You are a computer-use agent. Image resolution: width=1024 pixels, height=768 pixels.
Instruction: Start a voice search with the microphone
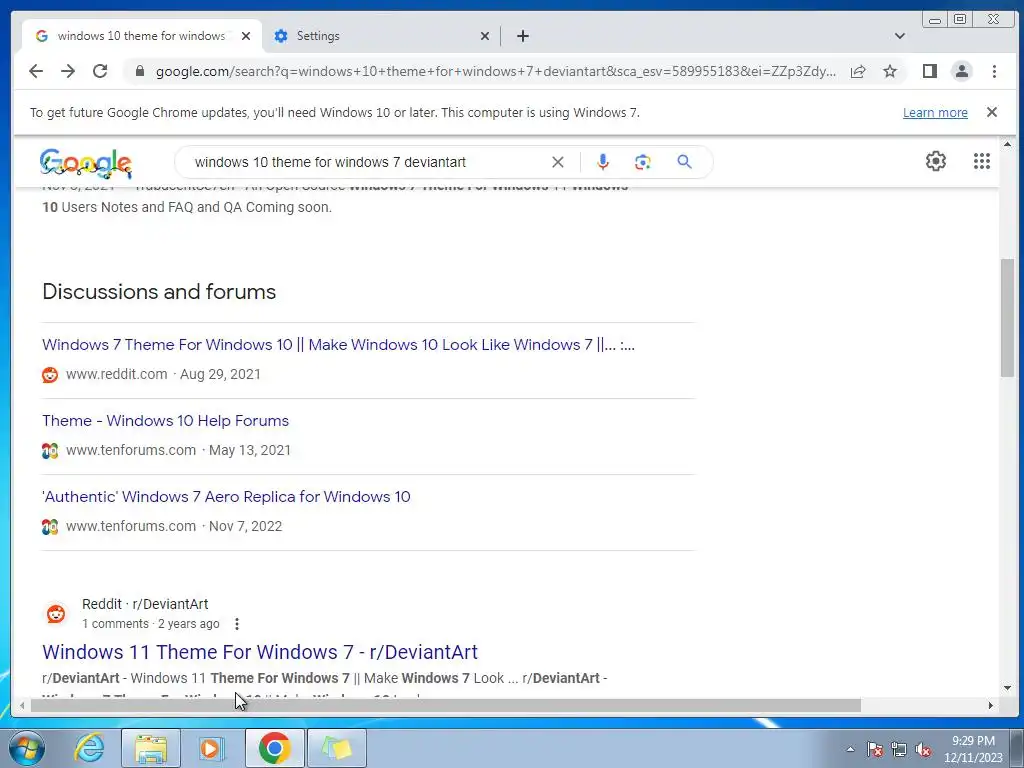tap(603, 162)
